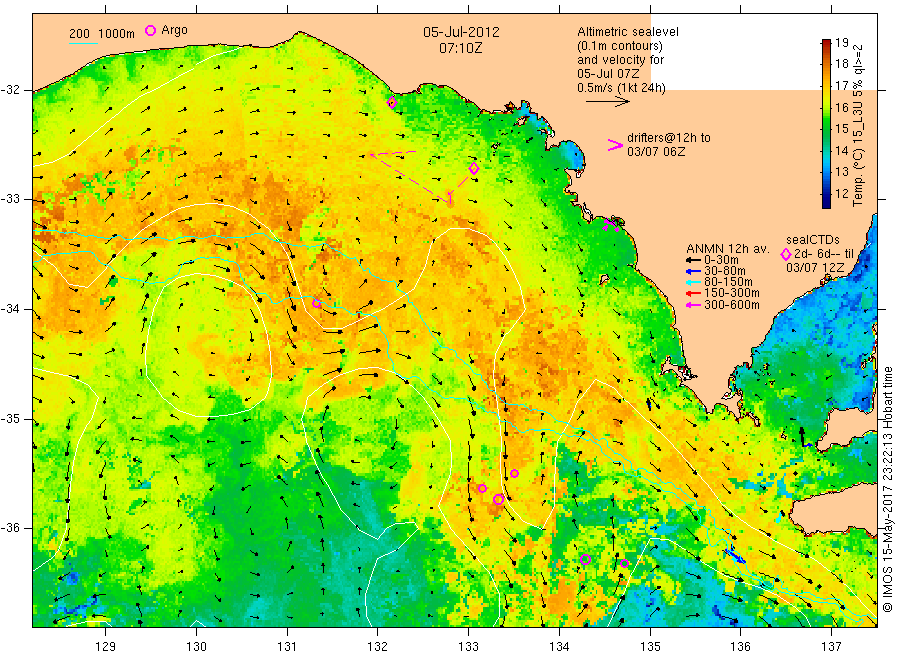This screenshot has height=660, width=900.
Task: Click the temperature color bar scale
Action: [x=826, y=123]
